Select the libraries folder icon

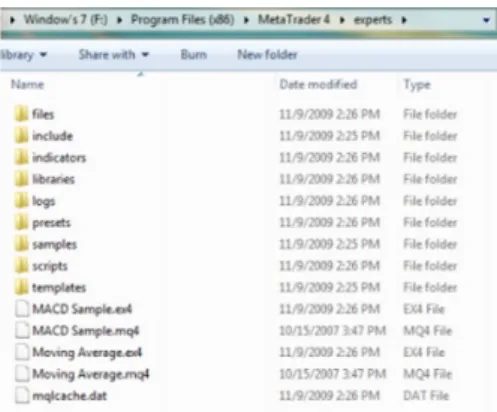21,179
